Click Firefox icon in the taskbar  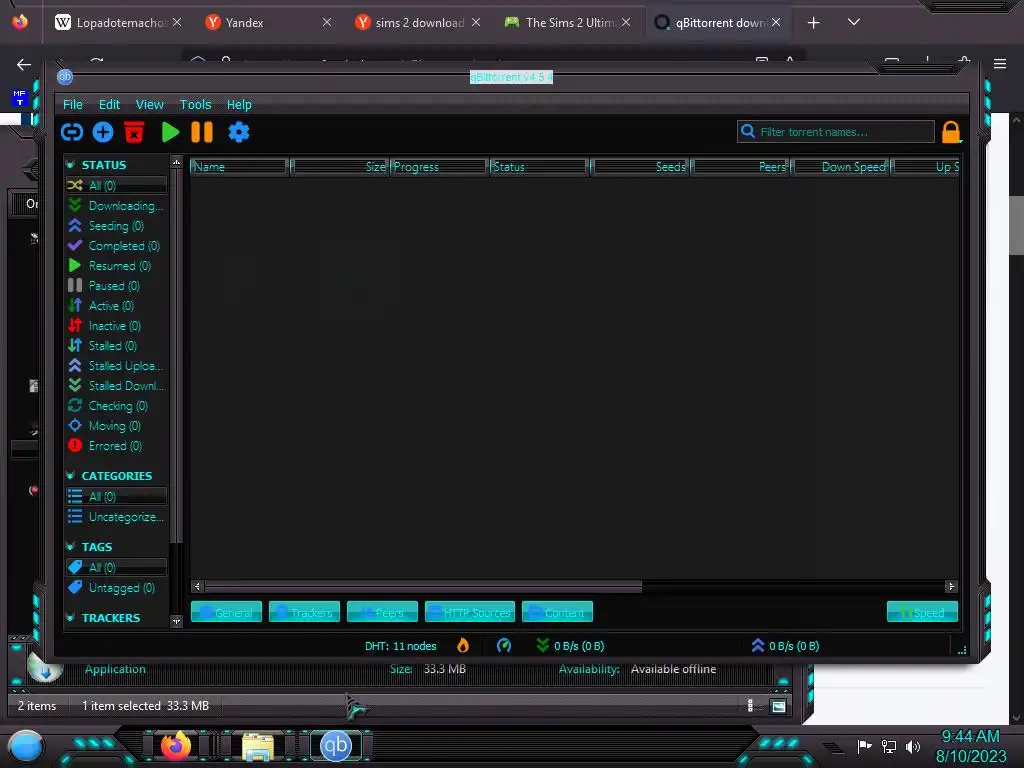[176, 745]
